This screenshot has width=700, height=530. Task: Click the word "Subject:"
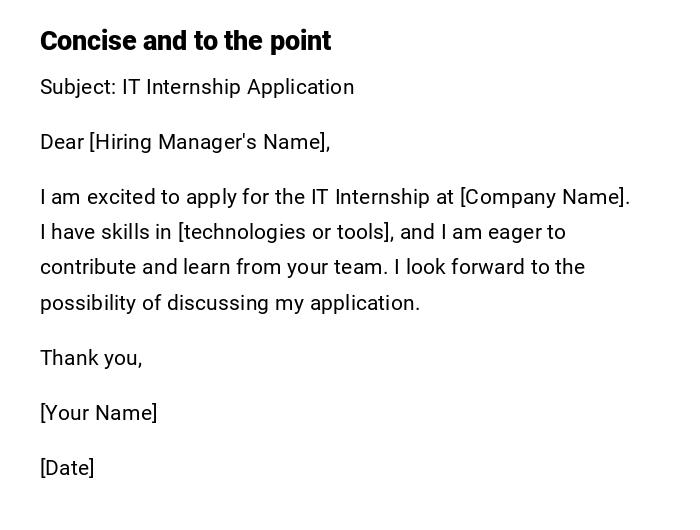[x=78, y=87]
